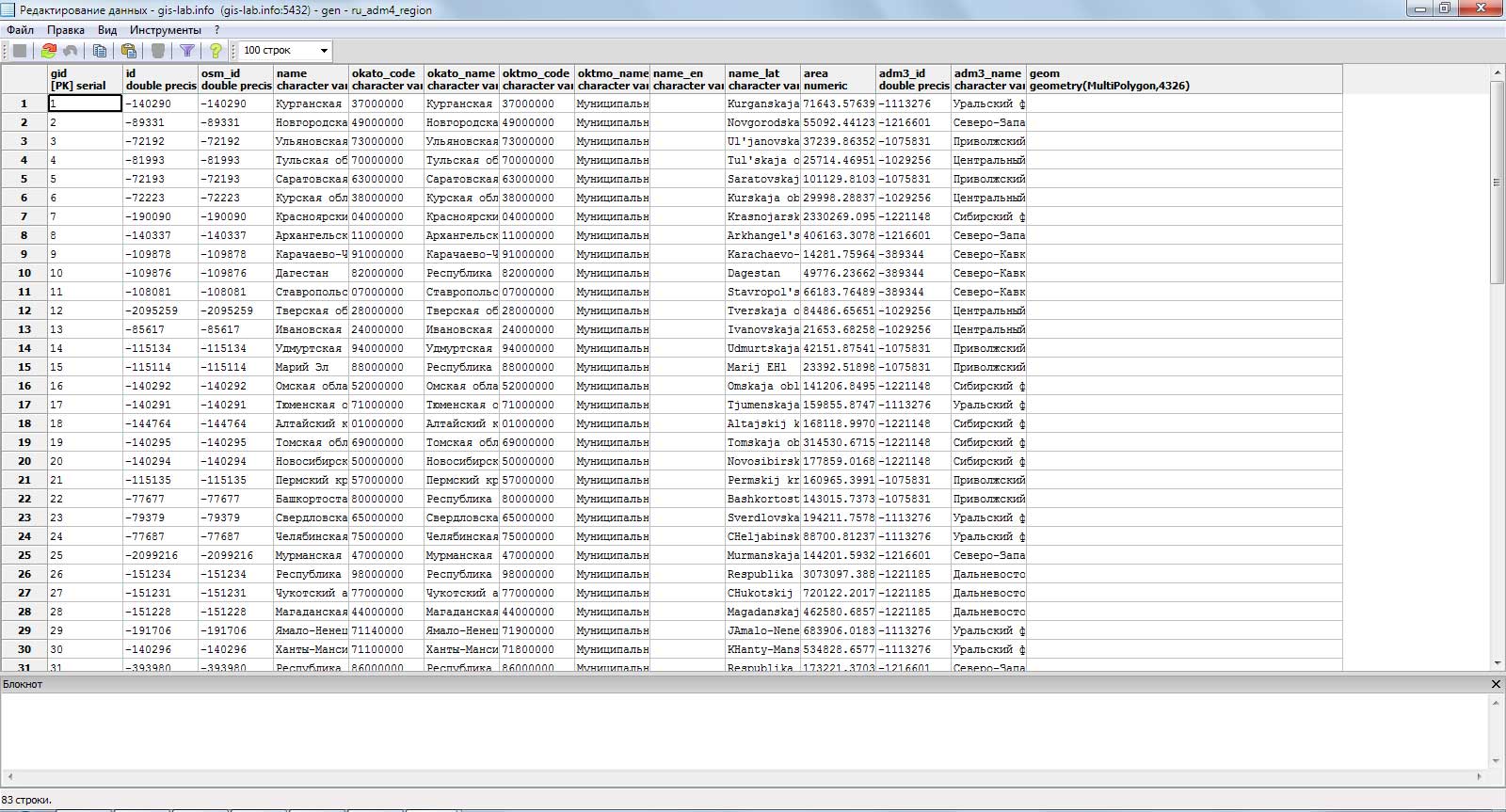Click the table vertical scrollbar down arrow
The height and width of the screenshot is (812, 1506).
pyautogui.click(x=1498, y=662)
